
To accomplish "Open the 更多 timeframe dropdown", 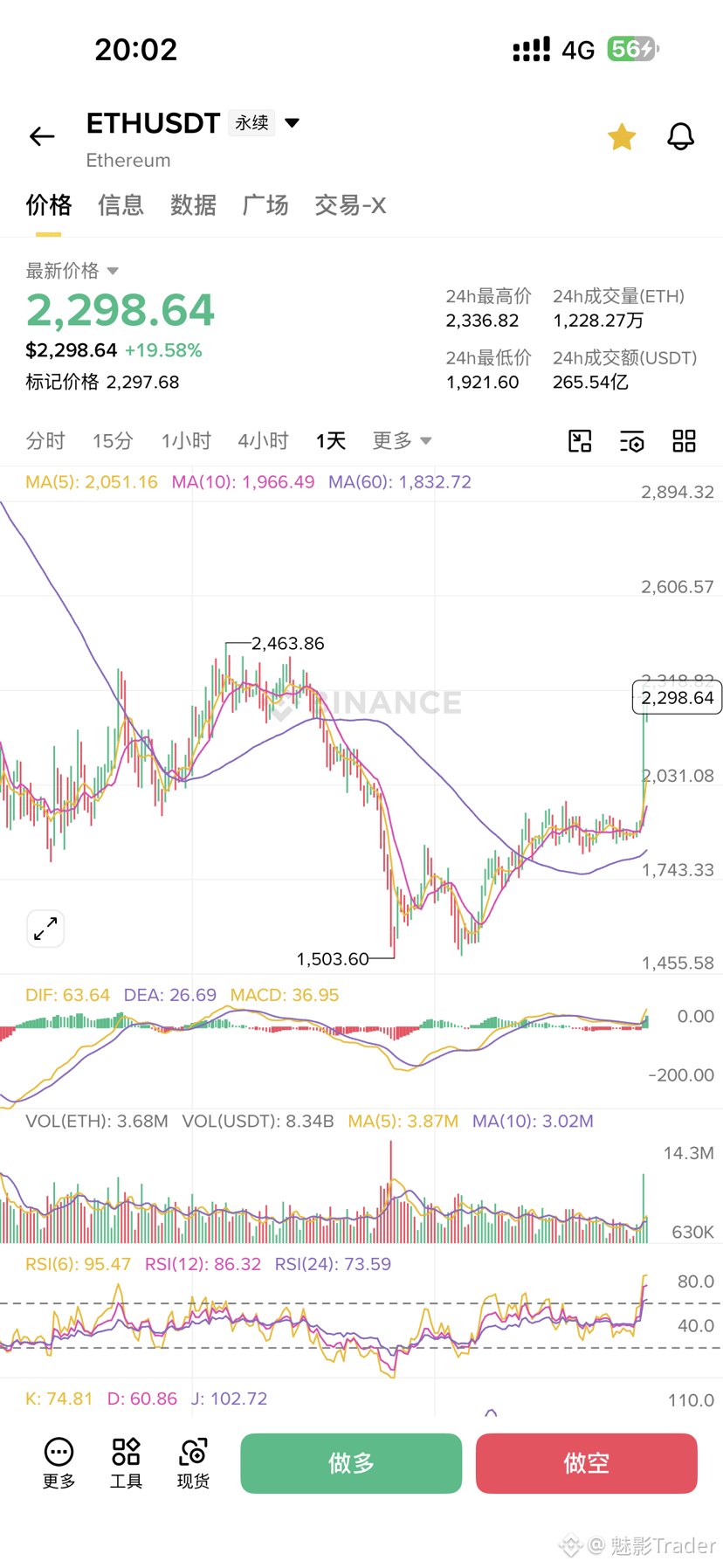I will tap(402, 441).
